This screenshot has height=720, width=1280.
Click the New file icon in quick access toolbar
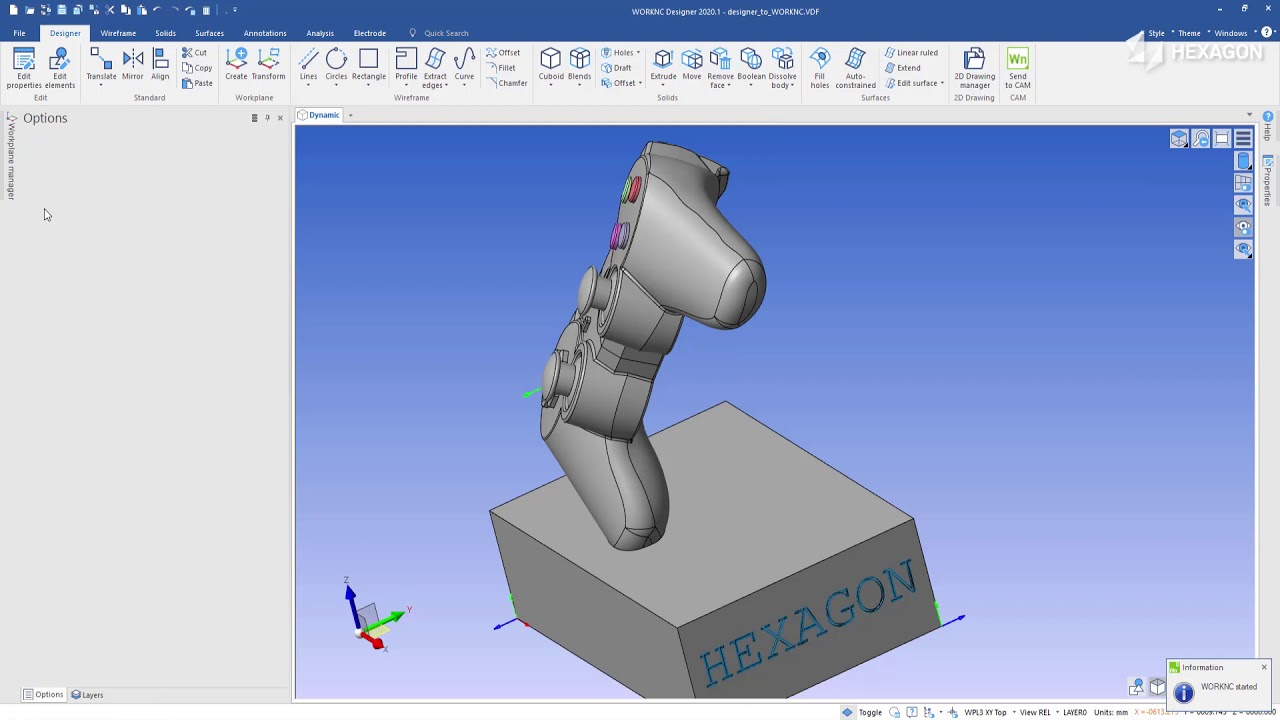[13, 10]
